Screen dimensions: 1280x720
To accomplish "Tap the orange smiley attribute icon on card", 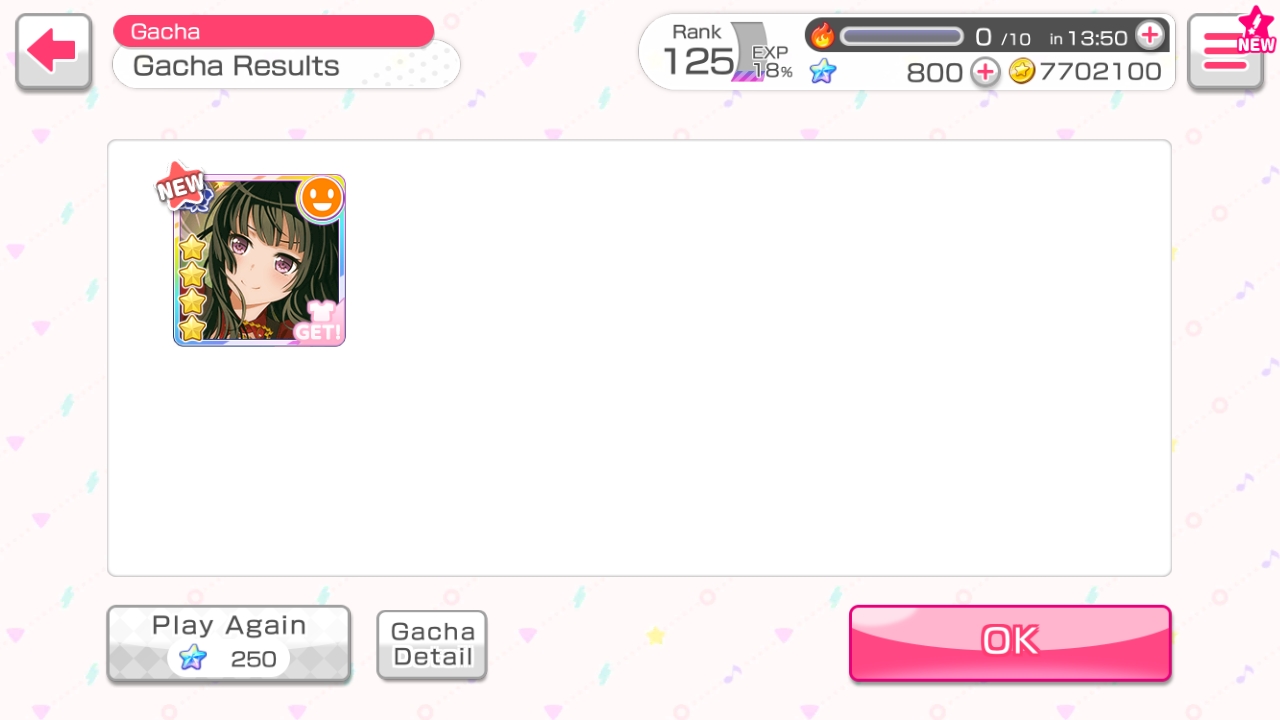I will (x=321, y=198).
